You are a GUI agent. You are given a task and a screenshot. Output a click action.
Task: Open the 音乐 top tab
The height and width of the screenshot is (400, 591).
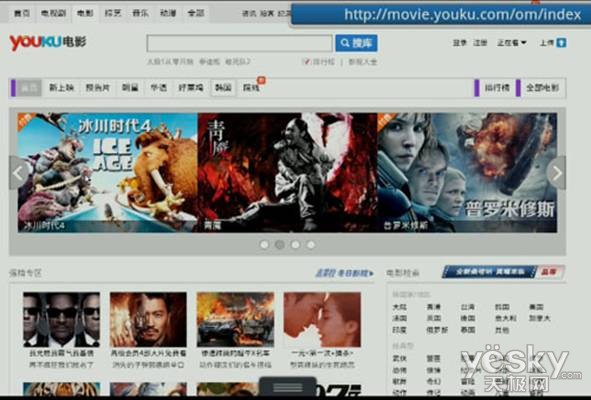pos(140,13)
